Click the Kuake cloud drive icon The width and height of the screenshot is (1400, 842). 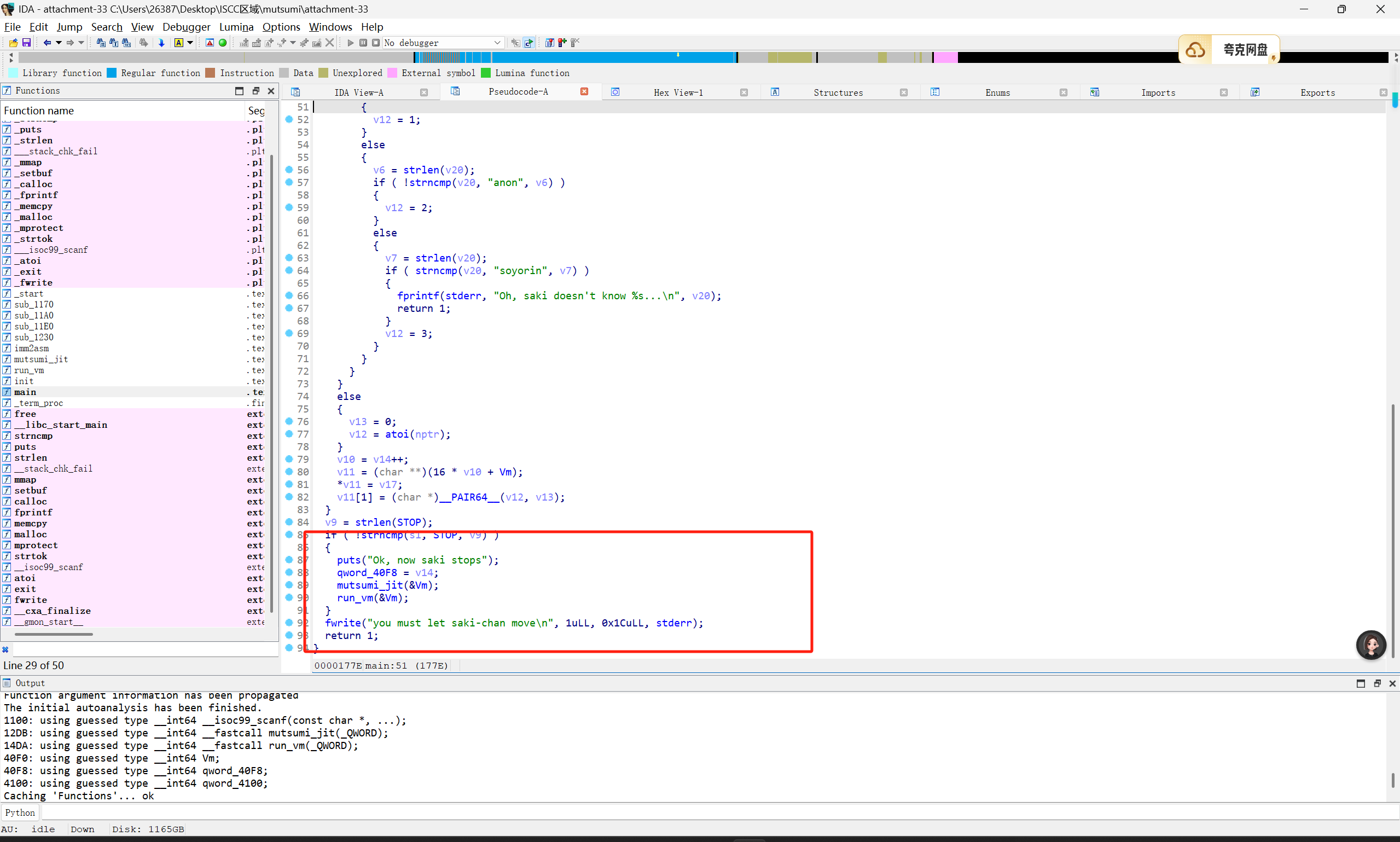(x=1195, y=50)
